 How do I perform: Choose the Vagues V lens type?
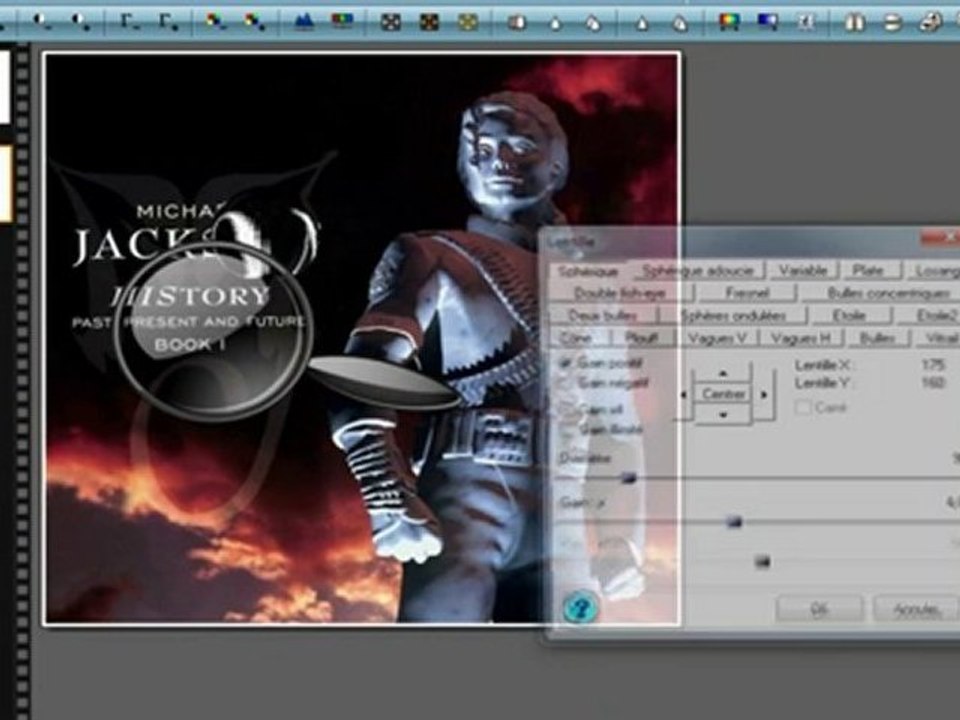coord(717,338)
